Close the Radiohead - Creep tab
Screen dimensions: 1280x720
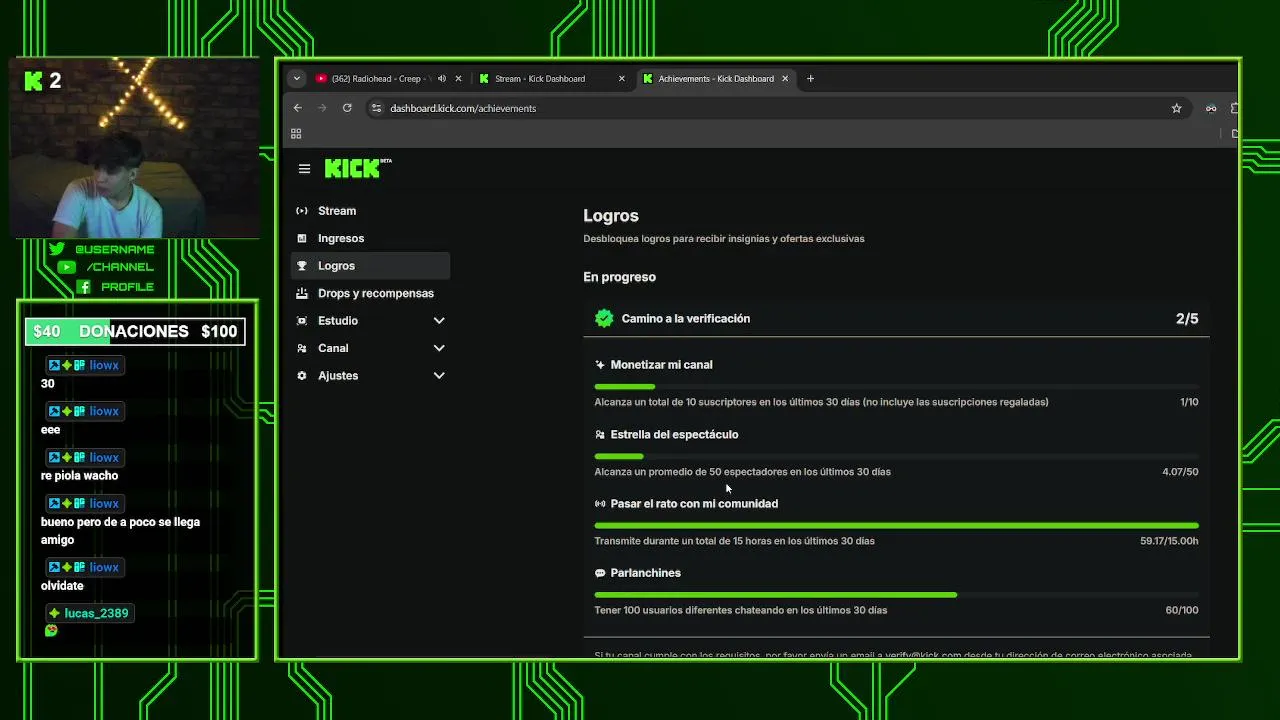pos(458,79)
